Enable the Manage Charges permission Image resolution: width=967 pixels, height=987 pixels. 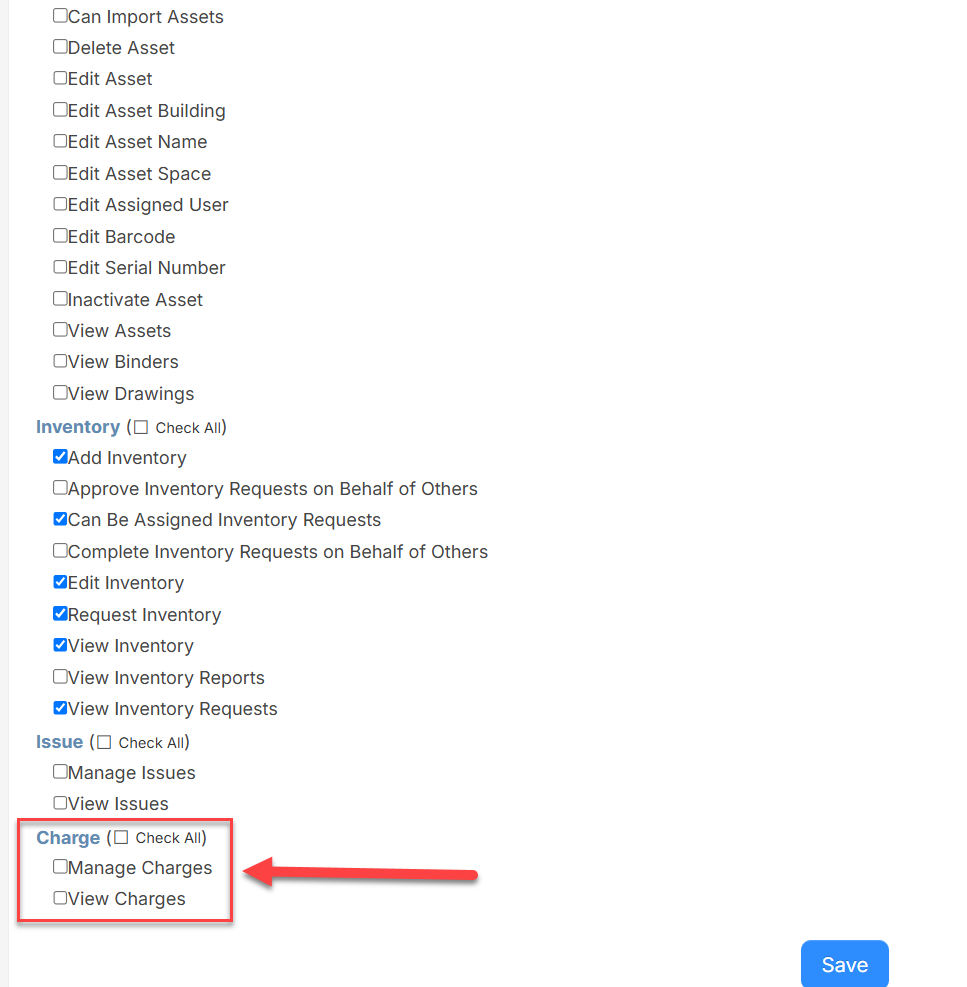coord(60,866)
